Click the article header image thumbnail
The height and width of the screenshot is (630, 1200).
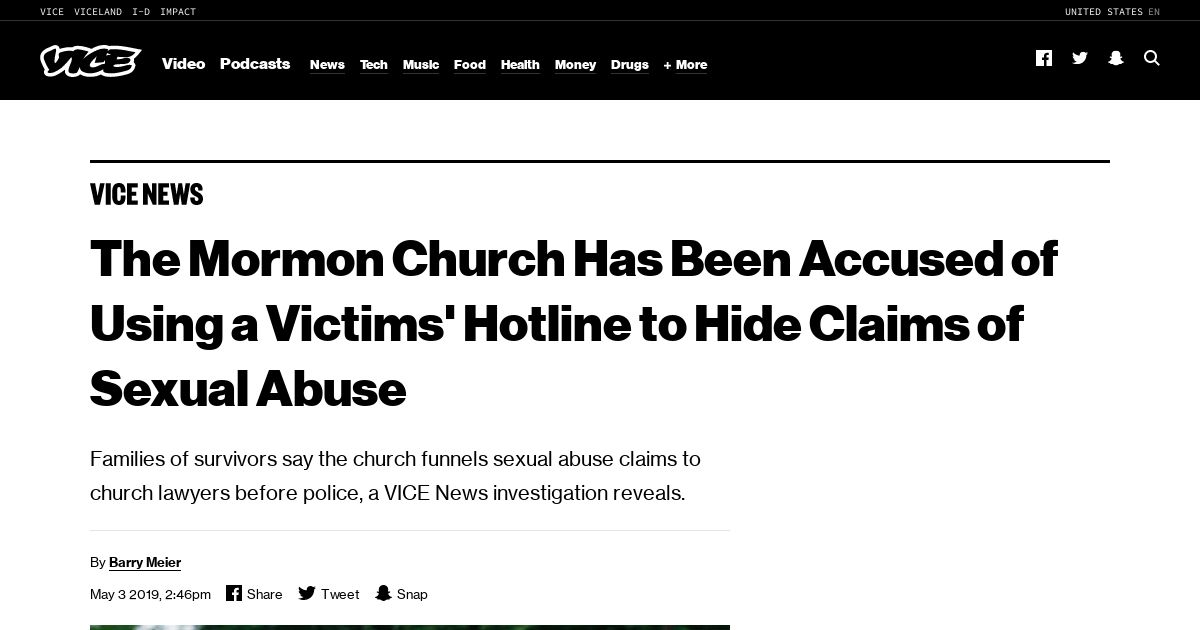click(410, 627)
